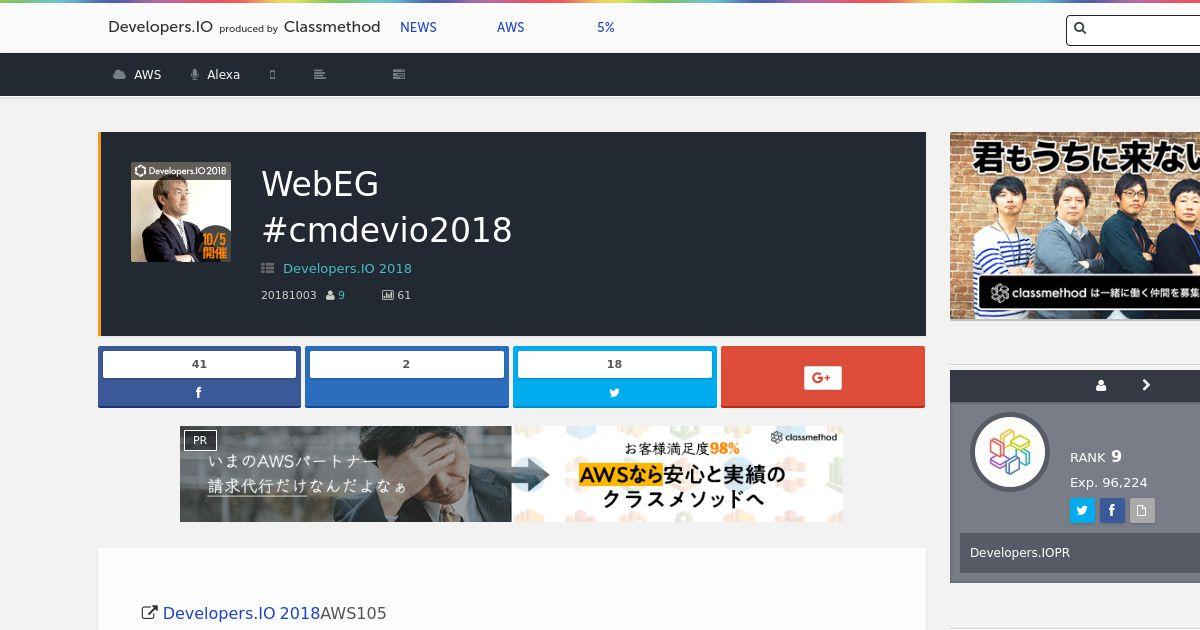Screen dimensions: 1200x630
Task: Click the mobile phone icon in navigation bar
Action: [x=272, y=74]
